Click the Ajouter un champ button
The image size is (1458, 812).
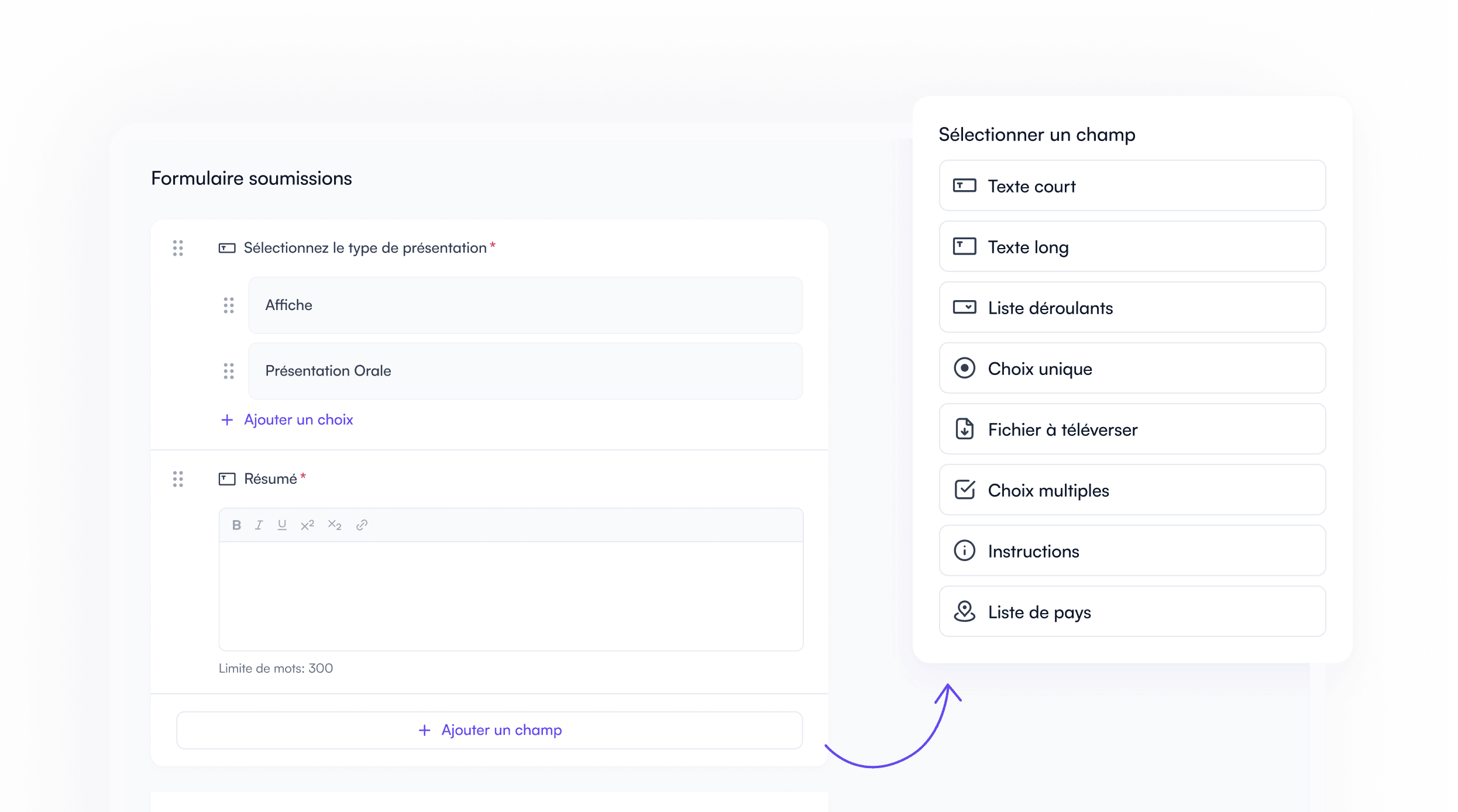(x=490, y=730)
